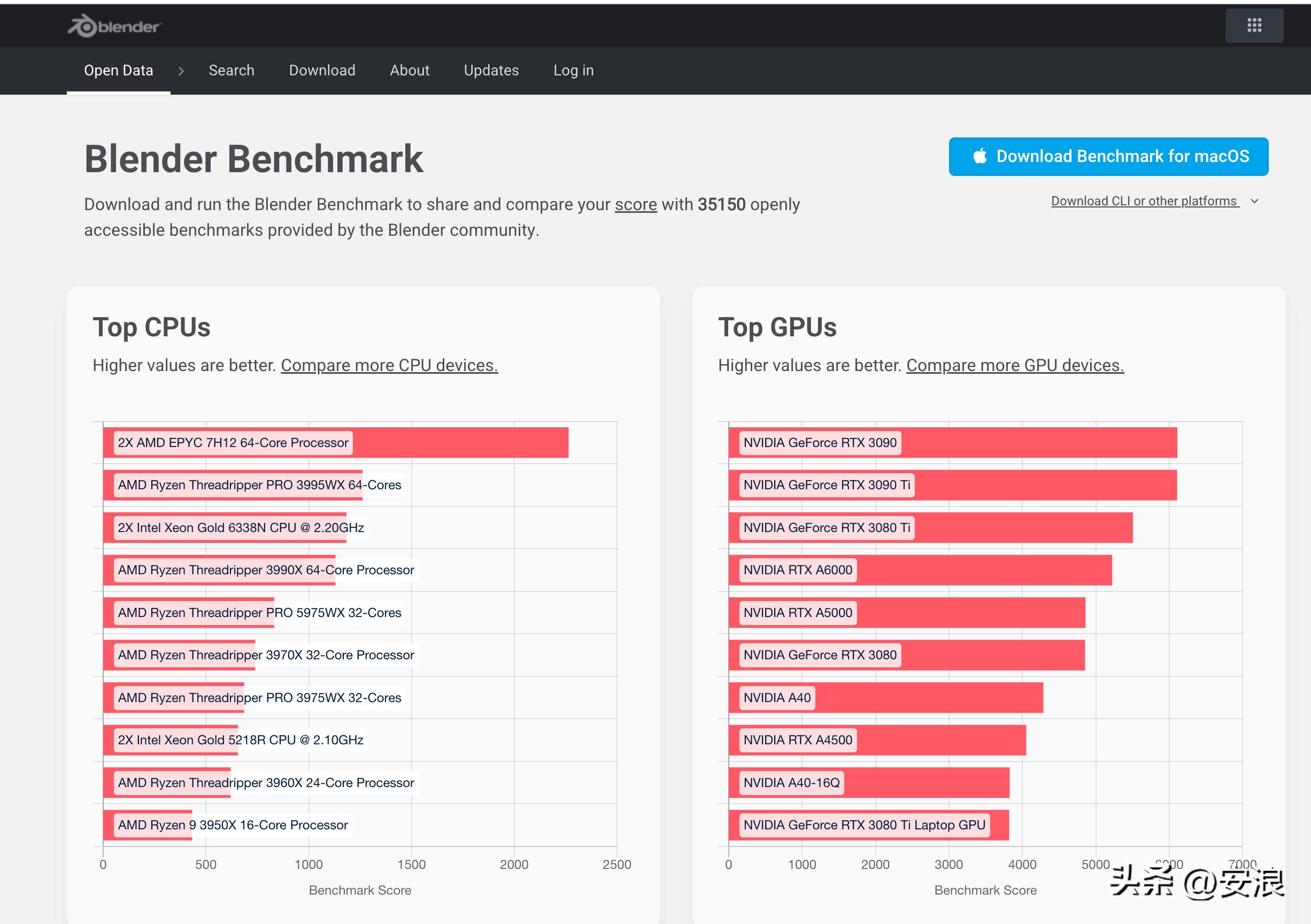
Task: Open Compare more CPU devices link
Action: pyautogui.click(x=389, y=366)
